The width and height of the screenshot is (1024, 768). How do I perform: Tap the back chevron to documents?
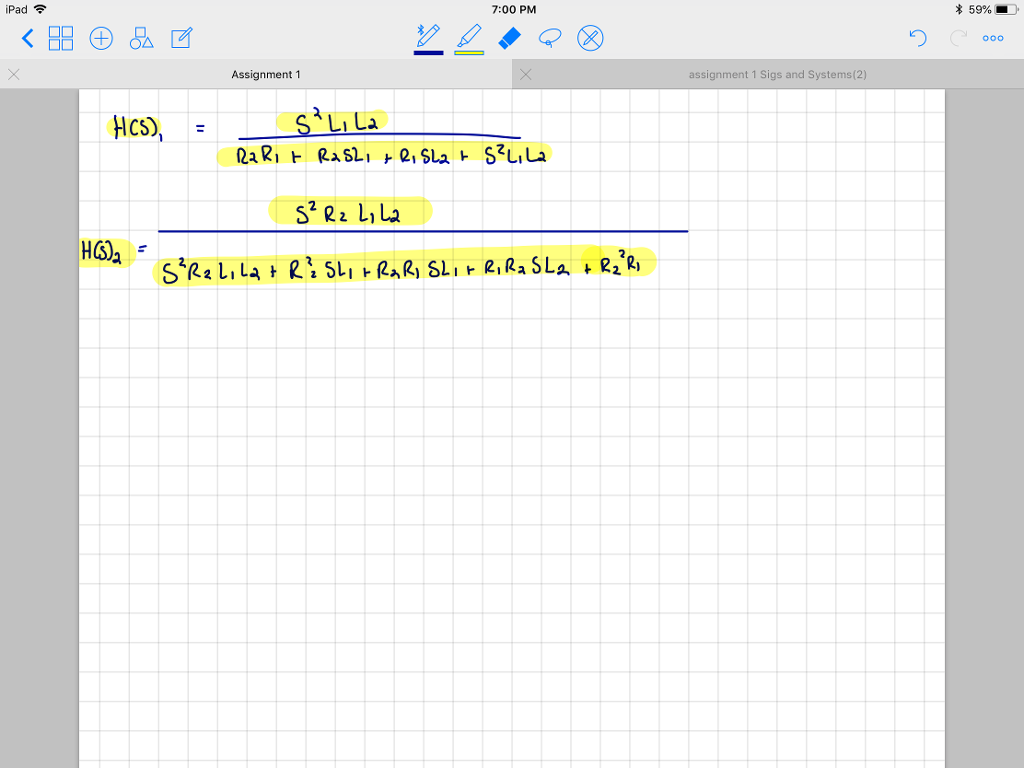(x=27, y=38)
